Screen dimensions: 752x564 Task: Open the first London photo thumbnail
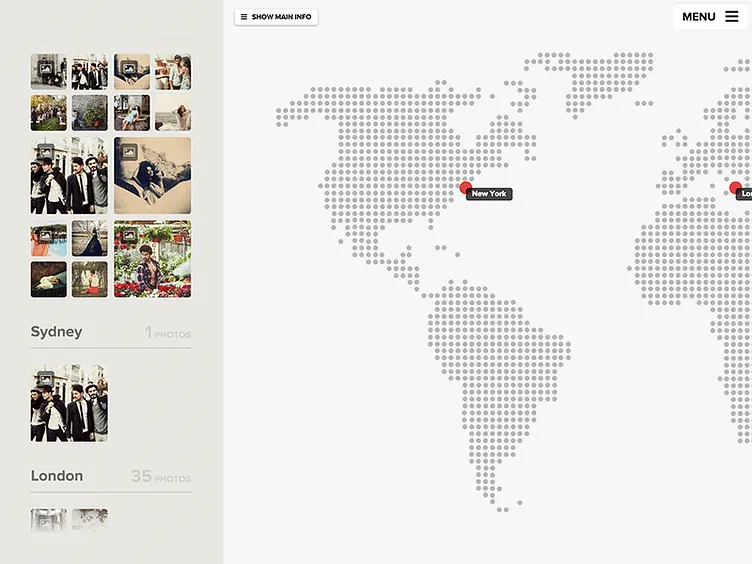pyautogui.click(x=49, y=519)
